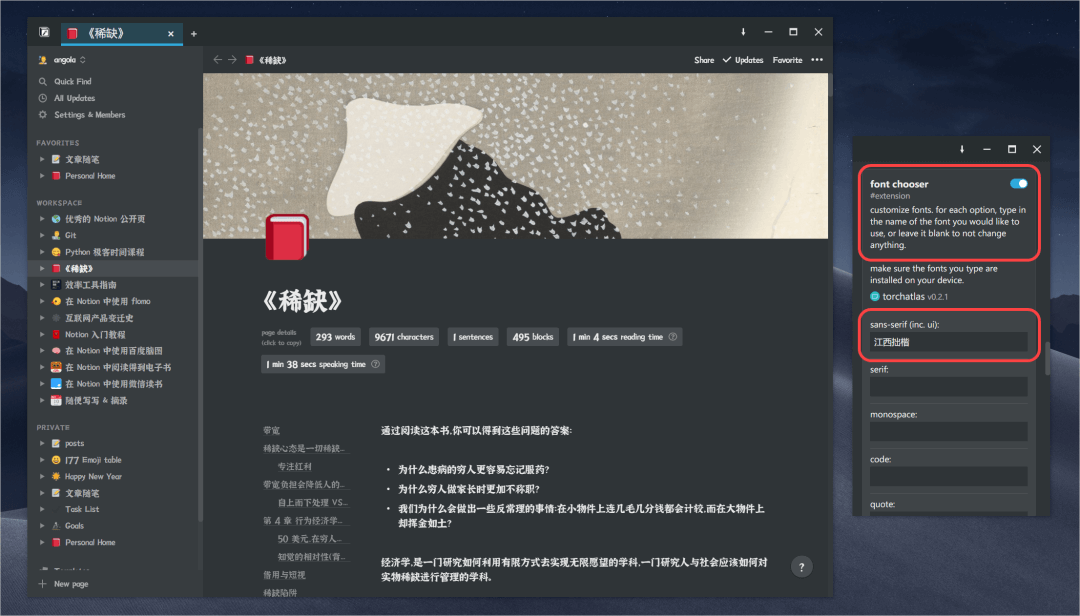Click reading time info question mark
This screenshot has width=1080, height=616.
pos(673,337)
